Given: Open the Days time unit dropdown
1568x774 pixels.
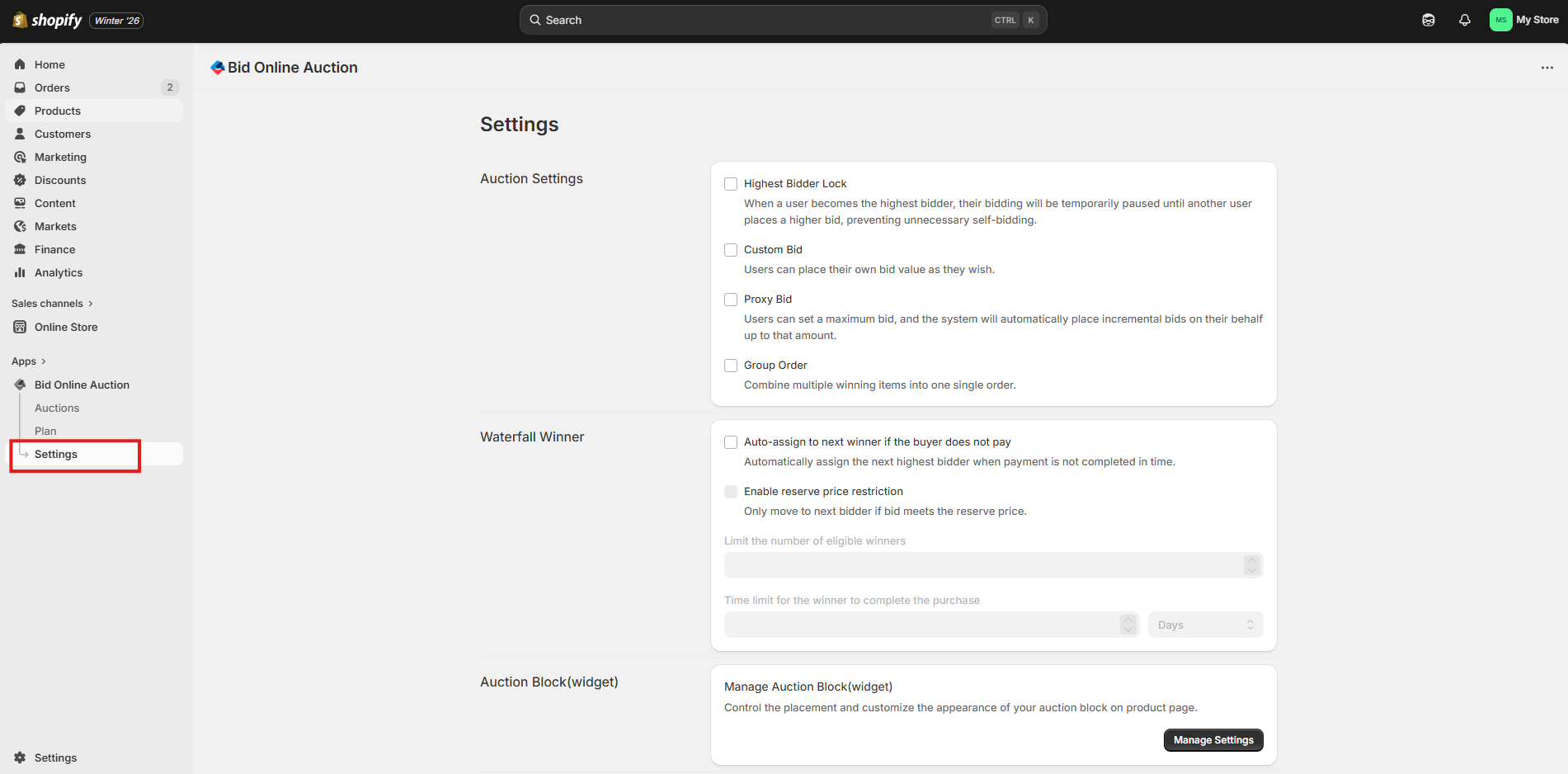Looking at the screenshot, I should [x=1205, y=625].
